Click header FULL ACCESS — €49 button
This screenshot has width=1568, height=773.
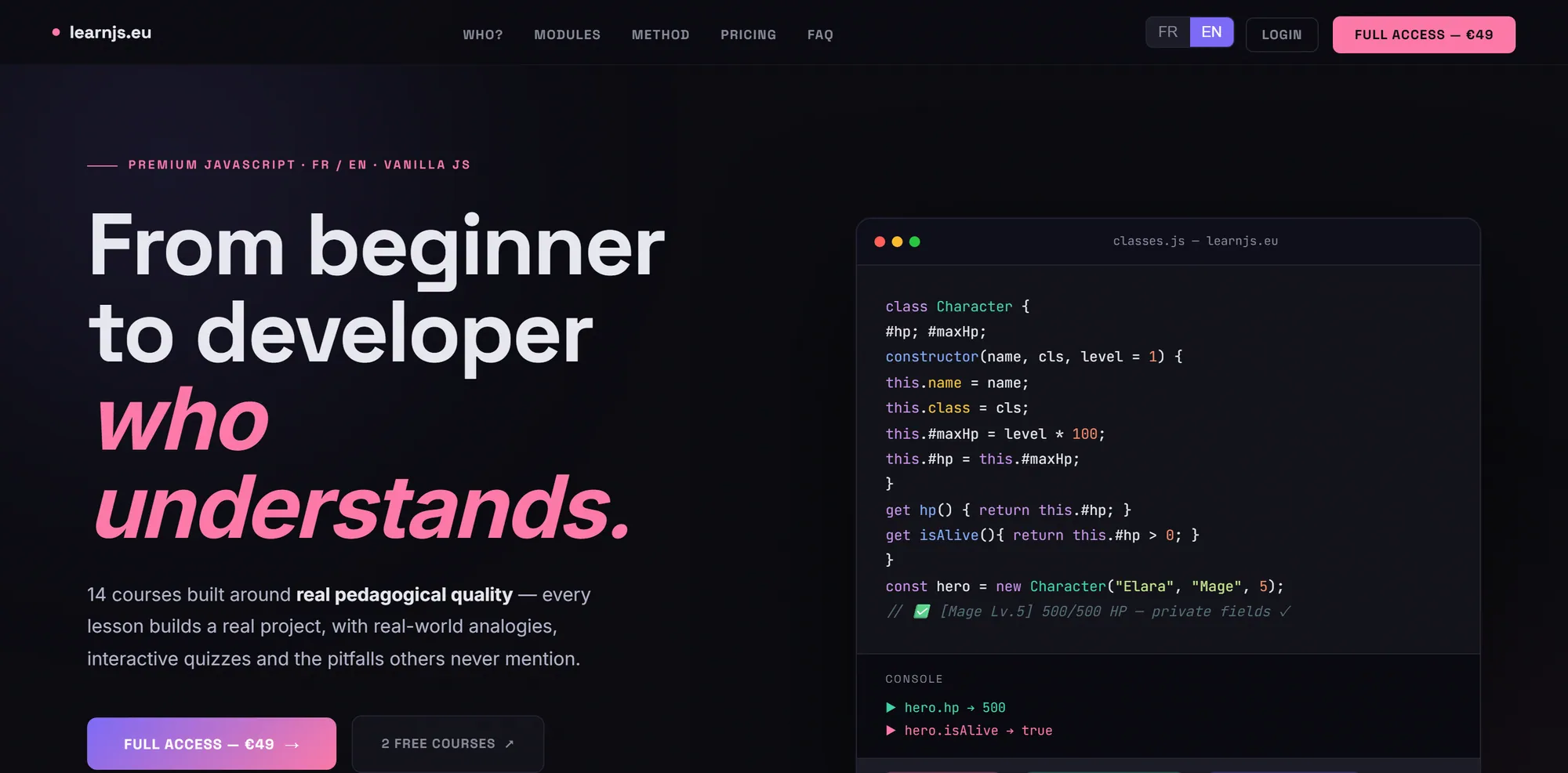point(1424,35)
